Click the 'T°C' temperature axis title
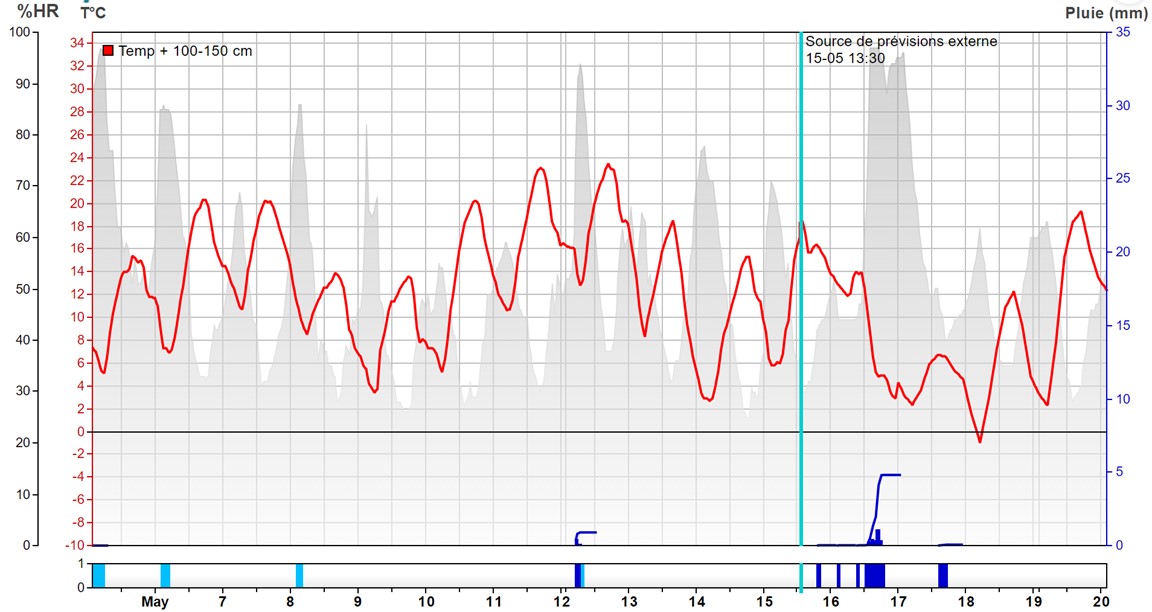 point(93,13)
